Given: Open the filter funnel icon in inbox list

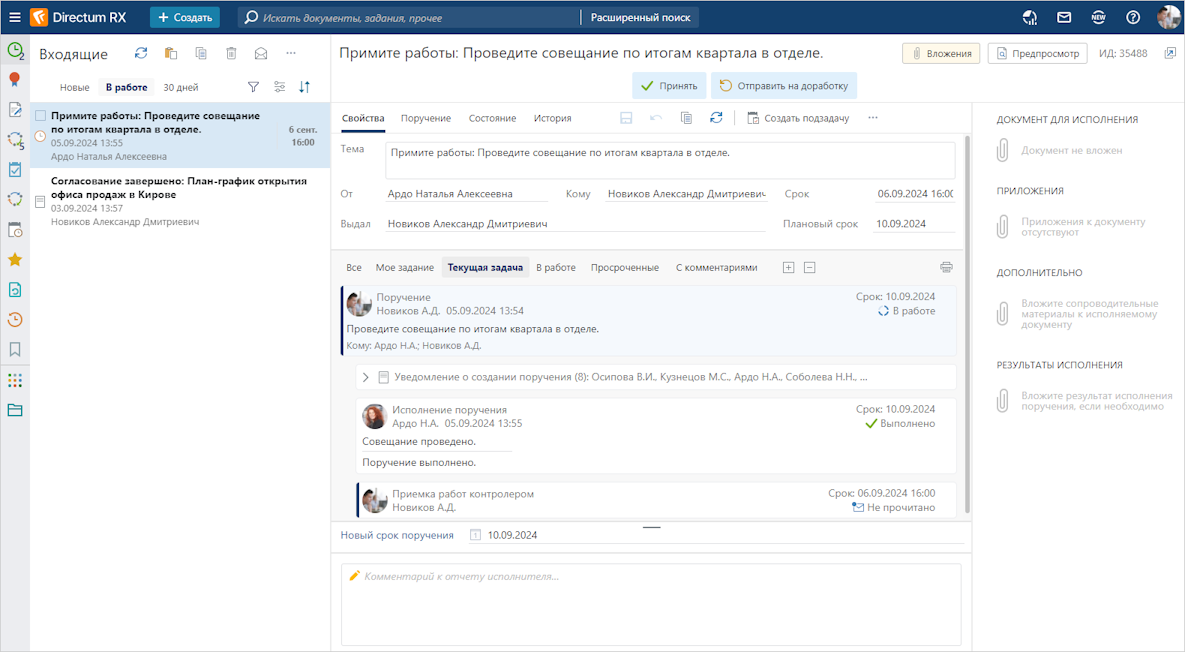Looking at the screenshot, I should (253, 87).
